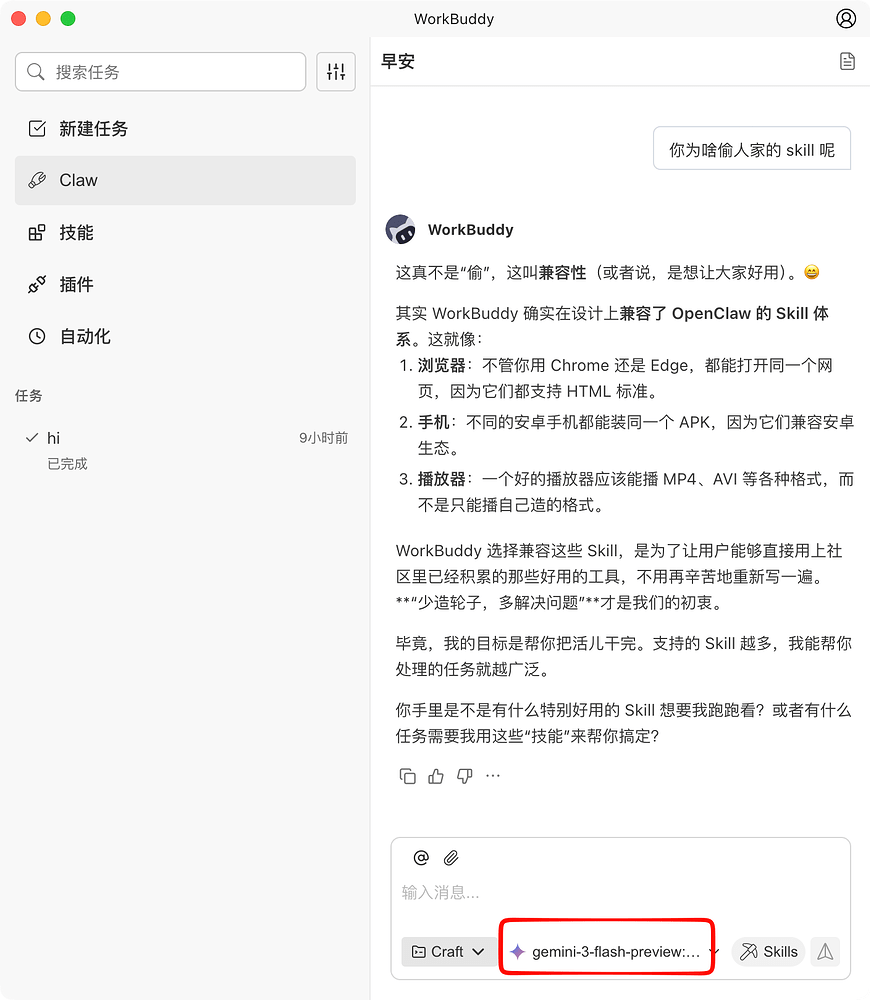Screen dimensions: 870x1000
Task: Open the 自动化 automation section
Action: click(x=185, y=336)
